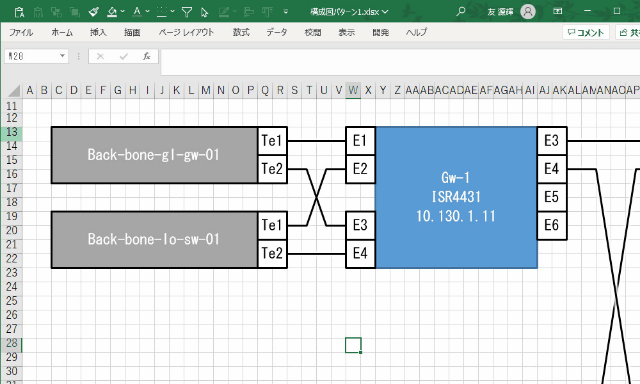
Task: Expand the font color dropdown arrow
Action: coord(147,11)
